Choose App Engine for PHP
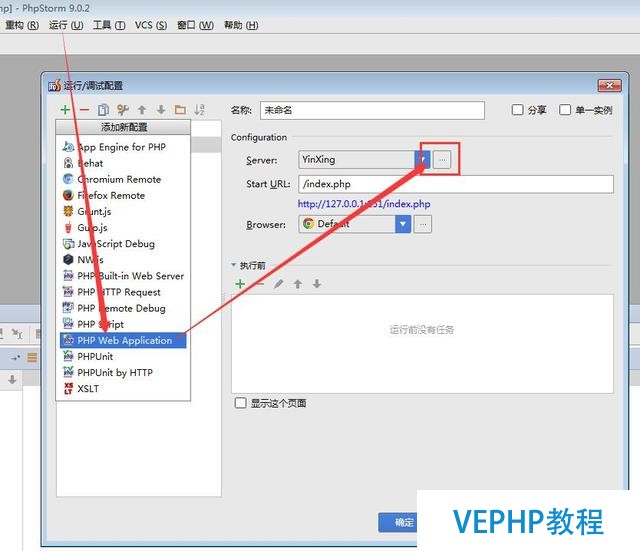 tap(123, 147)
